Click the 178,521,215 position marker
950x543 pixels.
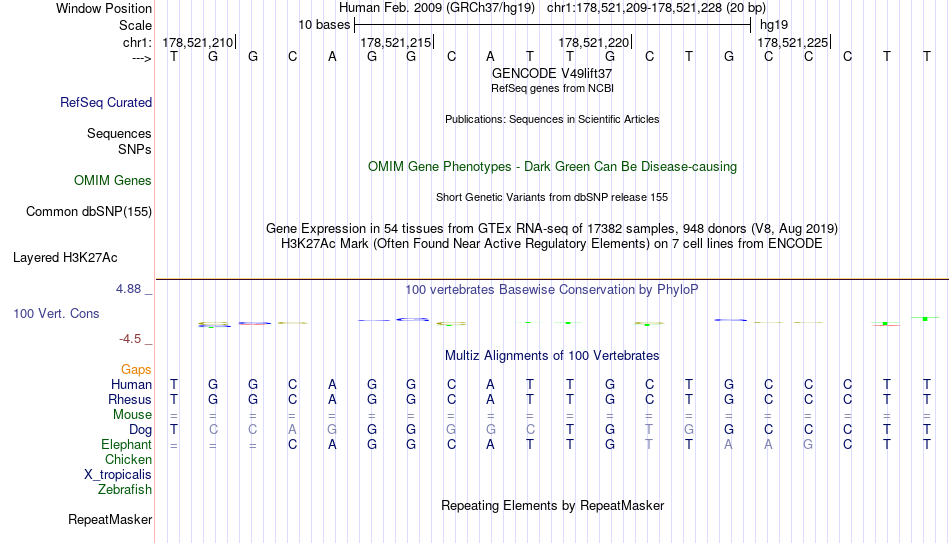point(396,42)
